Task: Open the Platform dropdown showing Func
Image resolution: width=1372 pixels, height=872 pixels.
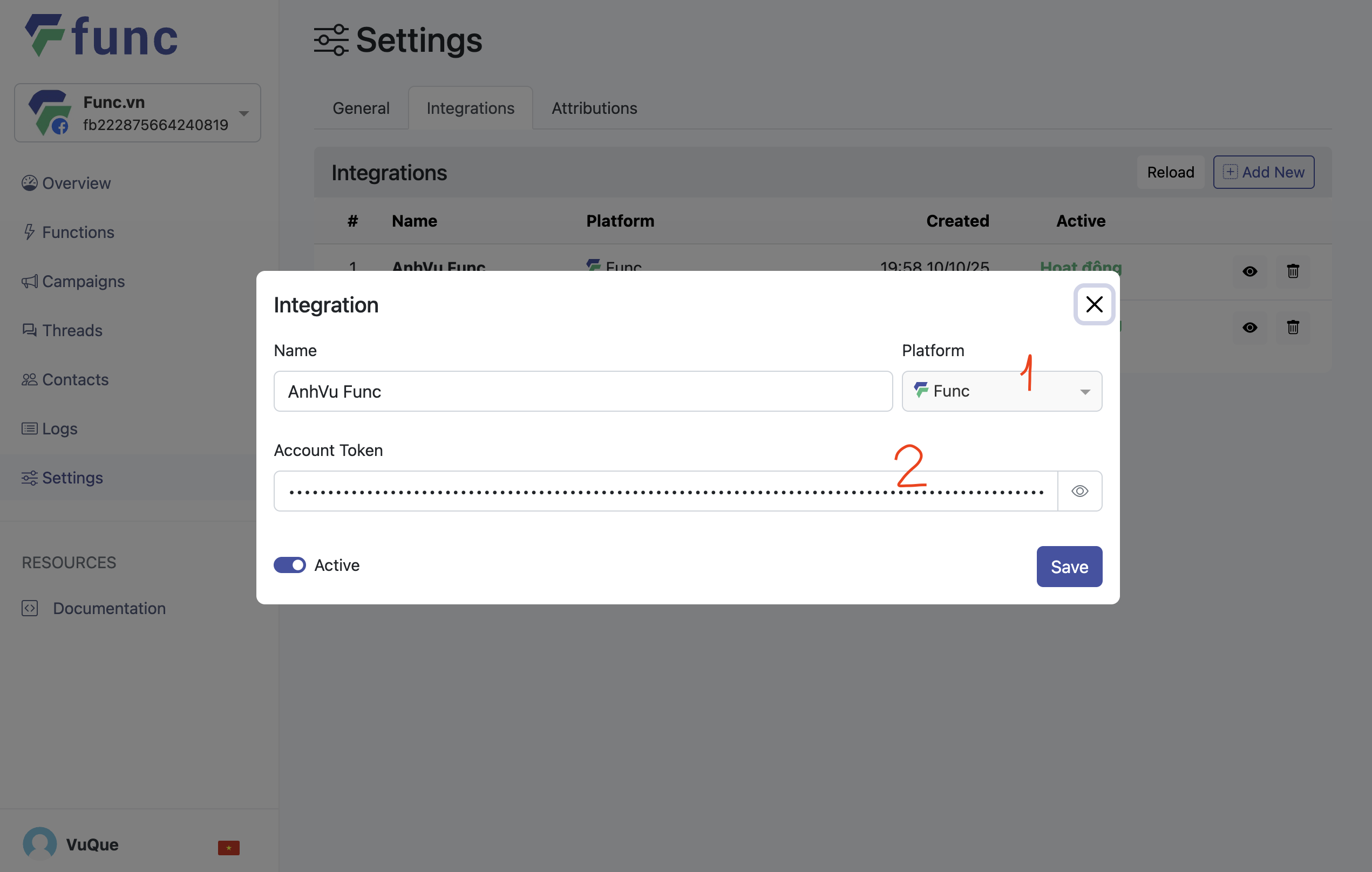Action: (x=1001, y=391)
